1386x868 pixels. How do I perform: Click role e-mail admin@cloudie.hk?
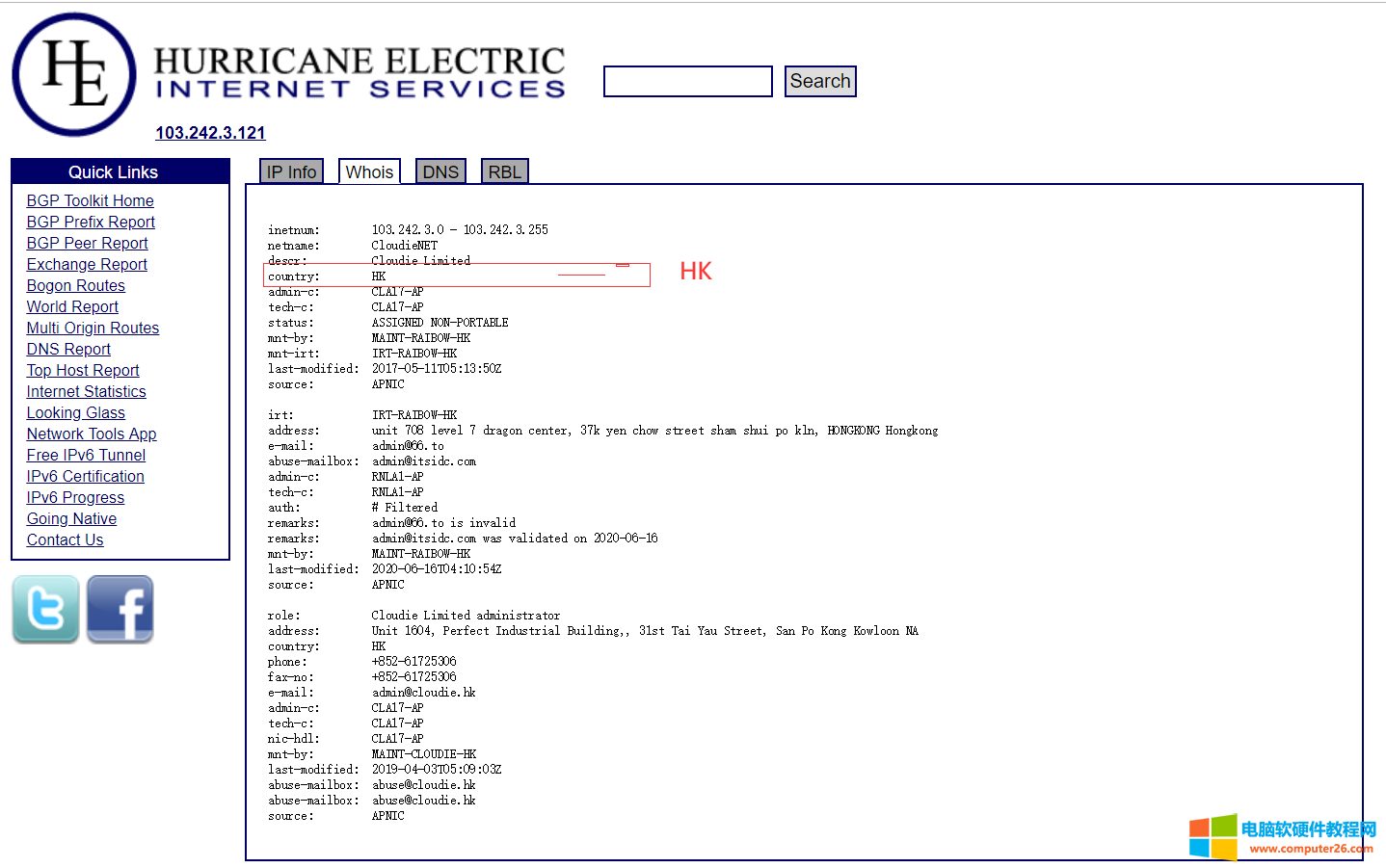click(424, 693)
